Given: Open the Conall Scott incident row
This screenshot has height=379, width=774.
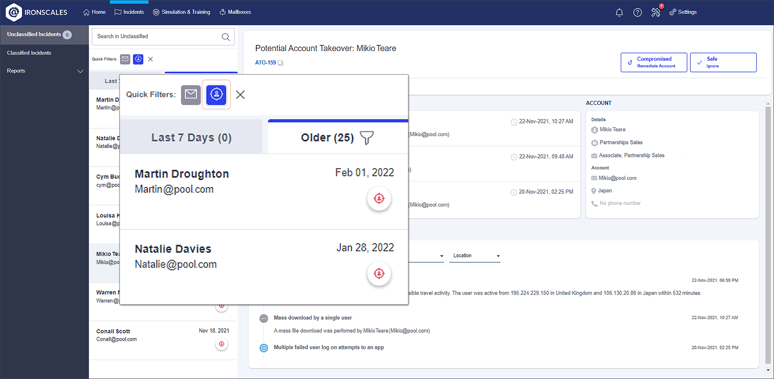Looking at the screenshot, I should (x=163, y=341).
